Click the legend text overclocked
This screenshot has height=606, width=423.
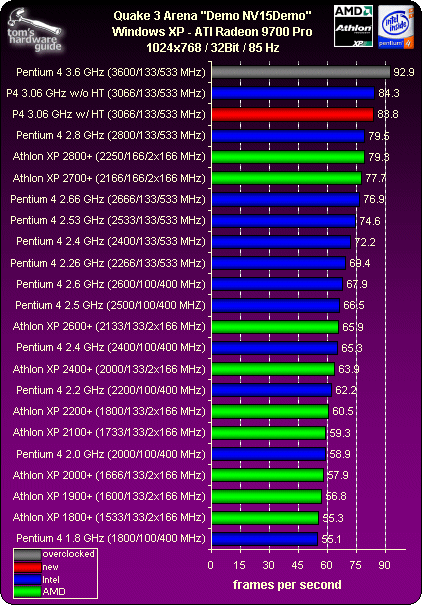(x=68, y=554)
